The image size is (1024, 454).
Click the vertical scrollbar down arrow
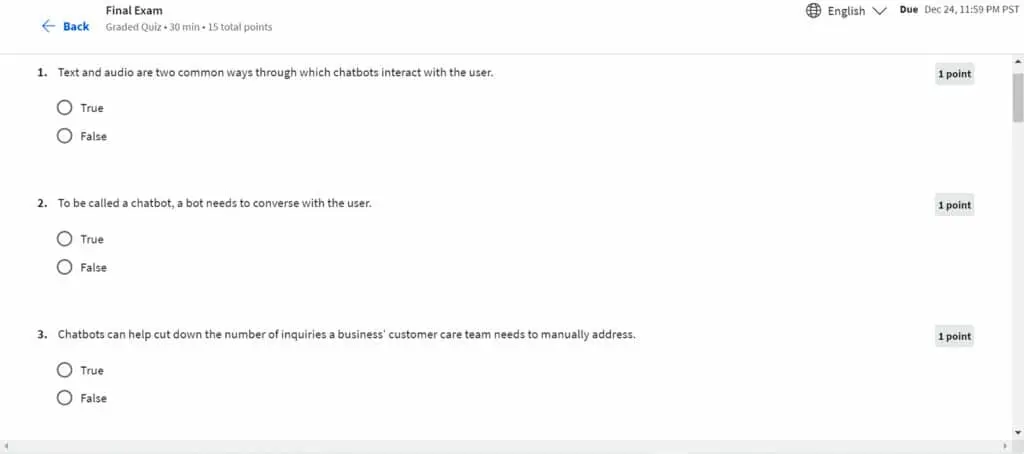1017,432
